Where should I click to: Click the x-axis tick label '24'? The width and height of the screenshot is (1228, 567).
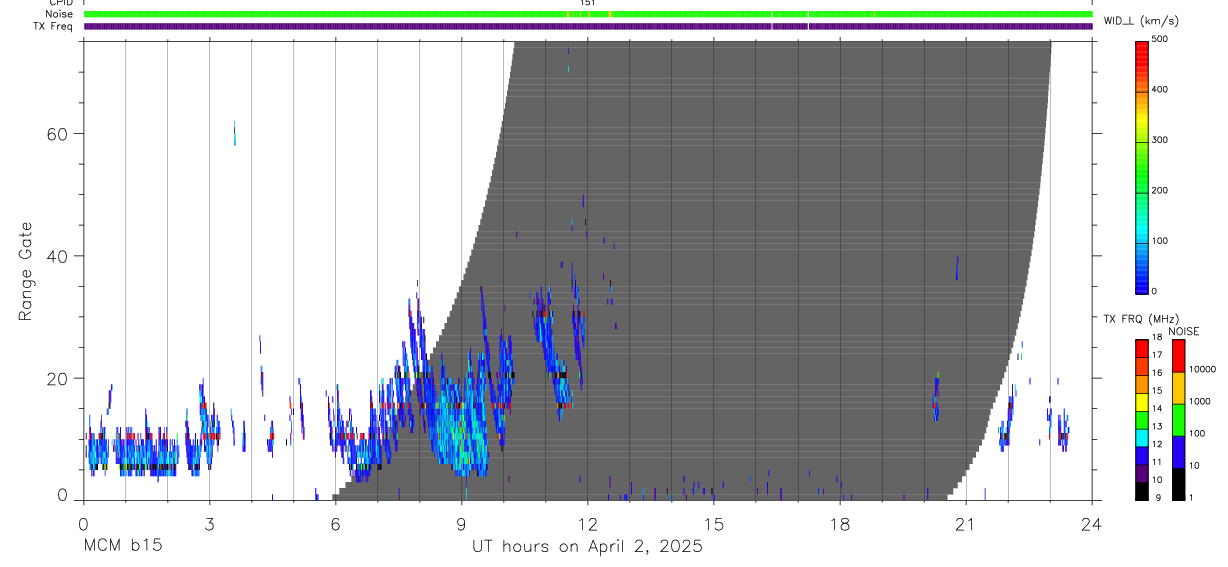coord(1091,524)
